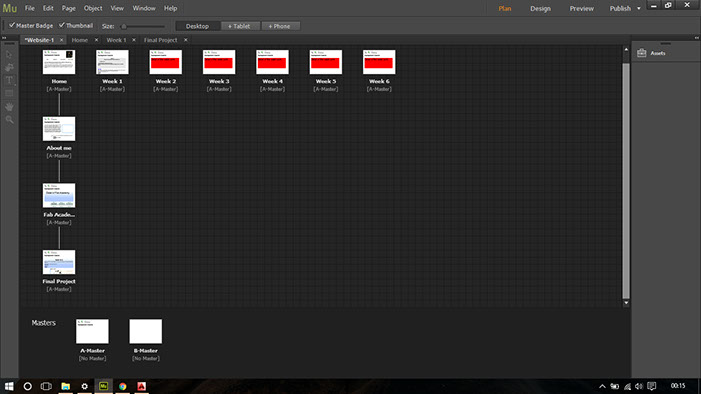This screenshot has width=701, height=394.
Task: Click the Final Project page label
Action: click(59, 281)
